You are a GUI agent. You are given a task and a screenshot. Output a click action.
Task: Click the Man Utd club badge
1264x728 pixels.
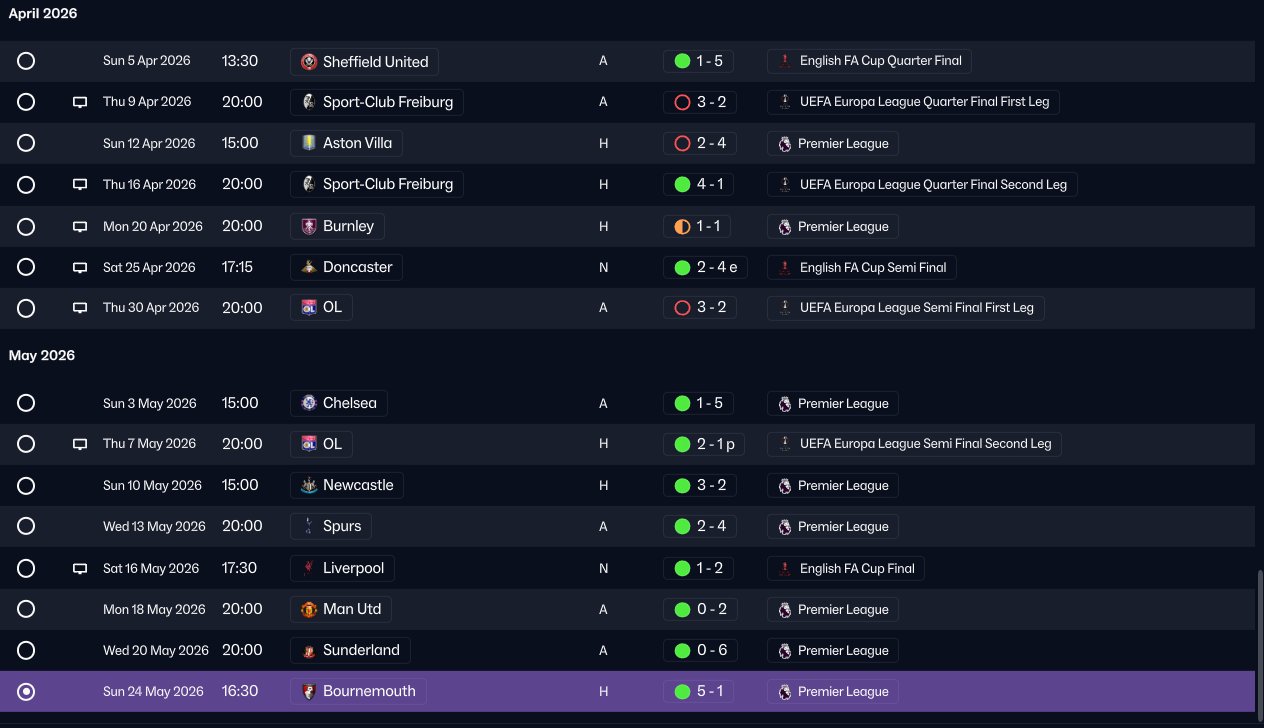pos(309,609)
